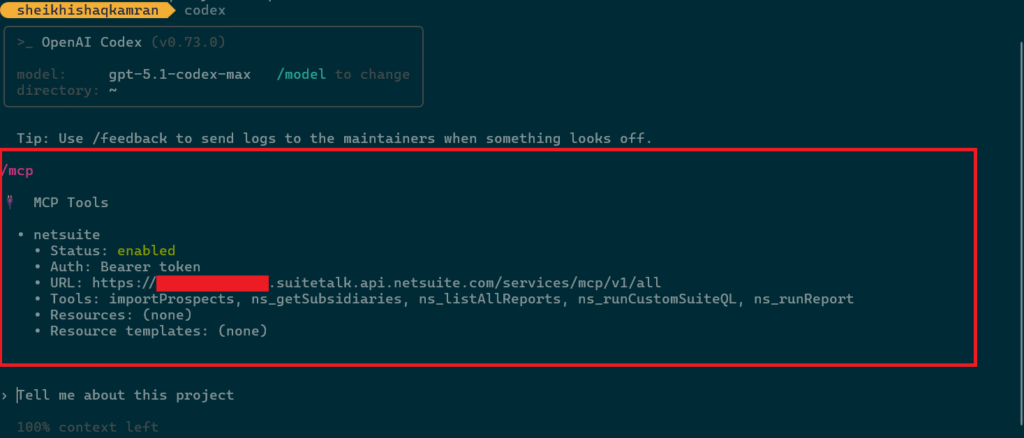
Task: Click the >_ terminal icon beside OpenAI Codex
Action: click(x=27, y=43)
